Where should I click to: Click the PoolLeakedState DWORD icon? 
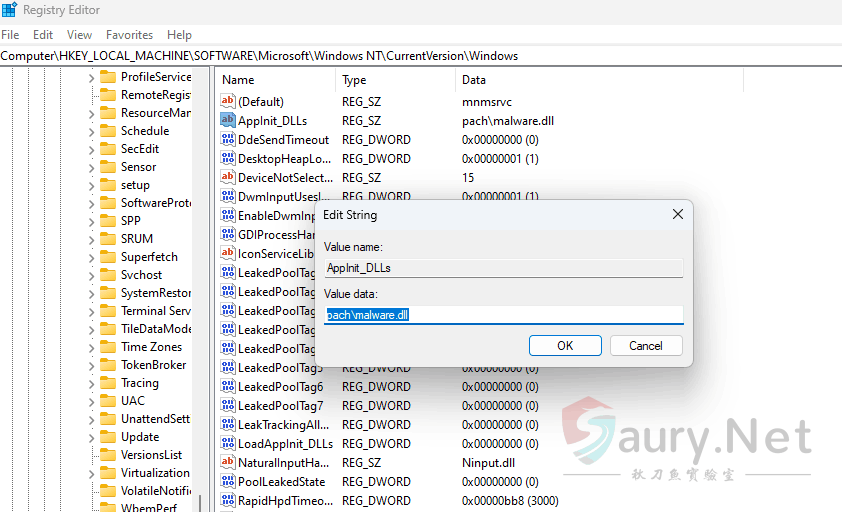(227, 481)
